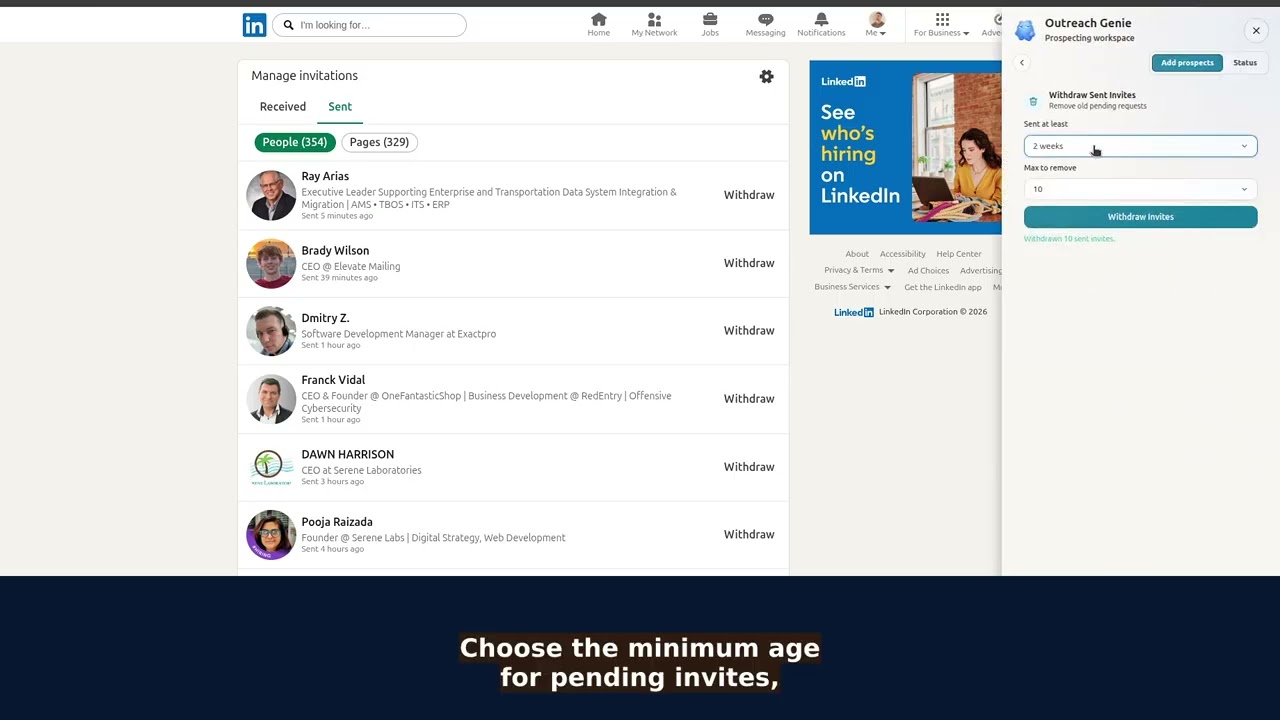Open 'Get the LinkedIn app' link
Viewport: 1280px width, 720px height.
[x=943, y=287]
